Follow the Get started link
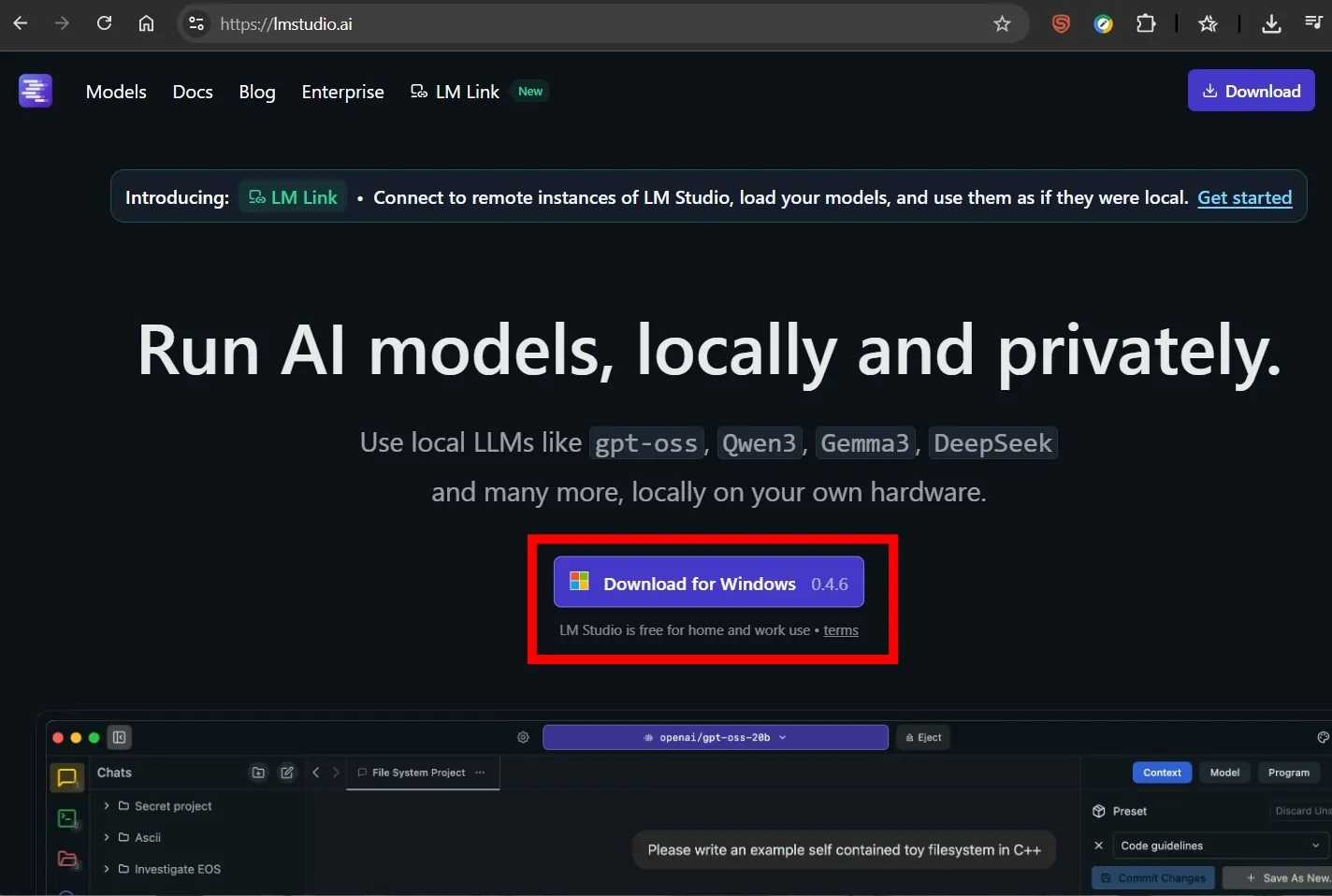This screenshot has height=896, width=1332. tap(1244, 197)
